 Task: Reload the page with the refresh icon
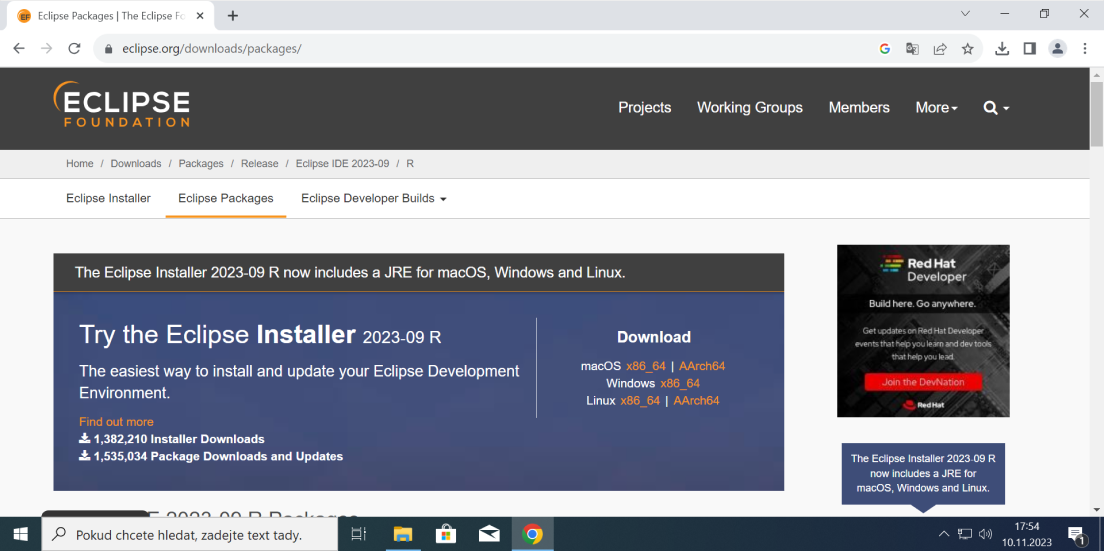74,49
